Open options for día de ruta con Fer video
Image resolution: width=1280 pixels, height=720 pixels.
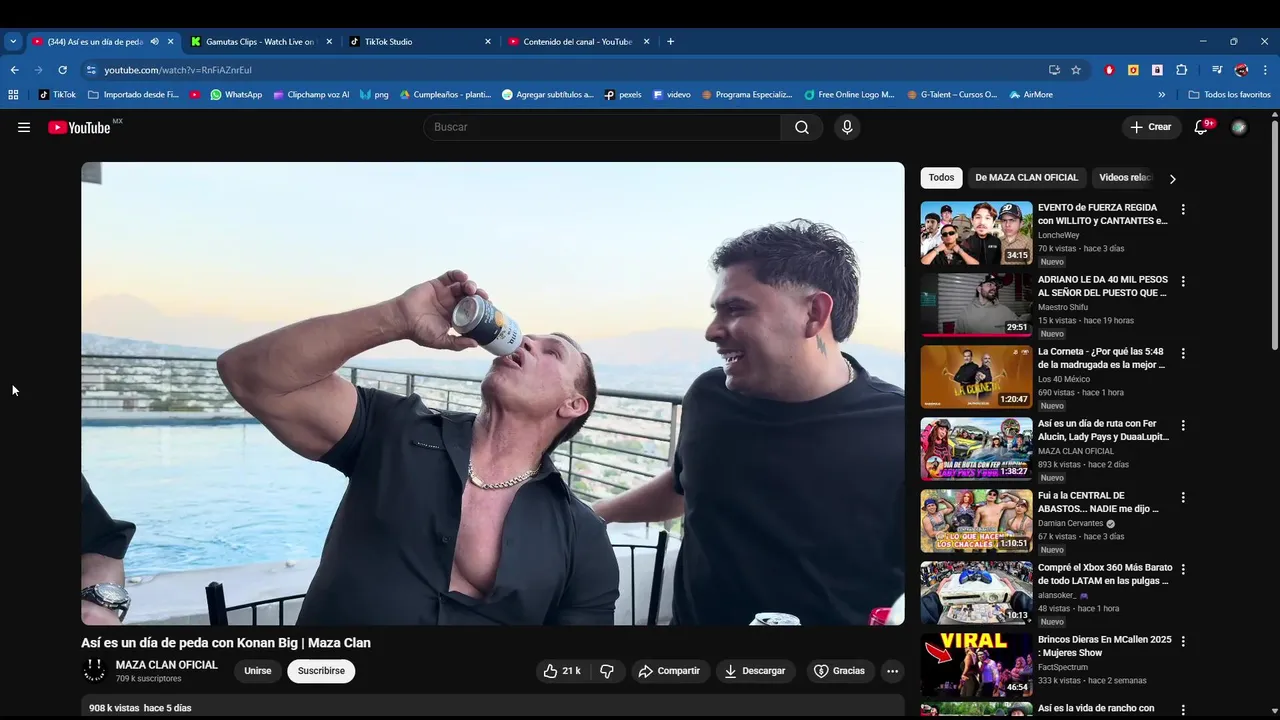(x=1183, y=426)
